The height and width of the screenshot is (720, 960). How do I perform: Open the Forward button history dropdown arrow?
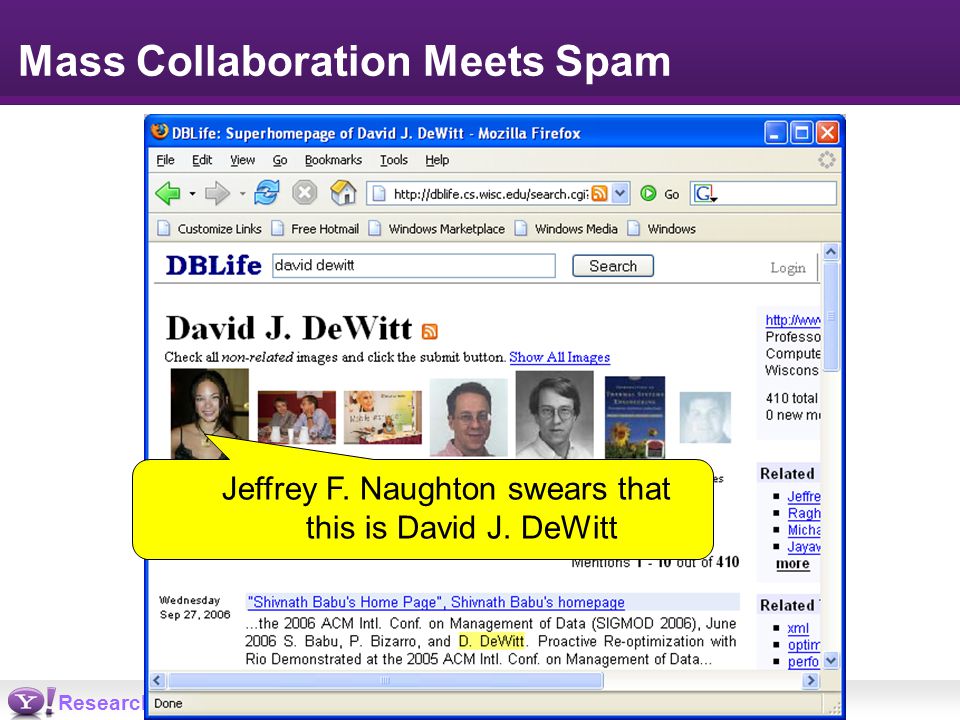[x=242, y=194]
